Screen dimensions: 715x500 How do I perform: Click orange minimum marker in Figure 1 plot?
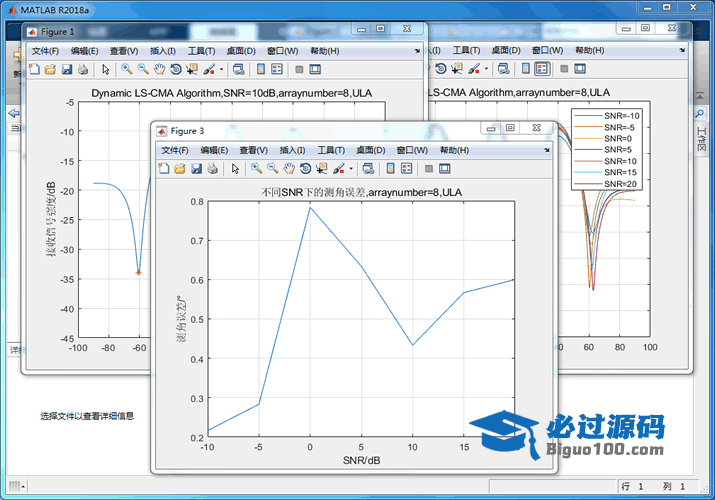coord(139,273)
